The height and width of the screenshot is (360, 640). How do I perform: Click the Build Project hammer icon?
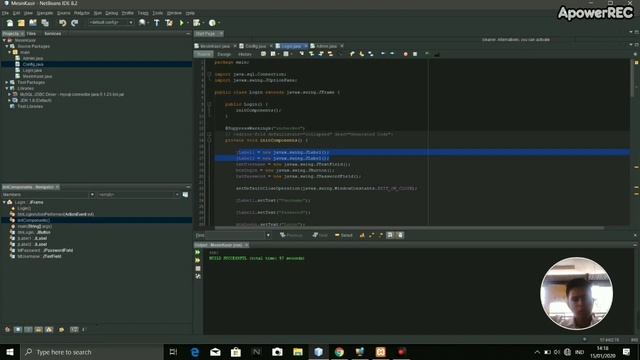(157, 23)
